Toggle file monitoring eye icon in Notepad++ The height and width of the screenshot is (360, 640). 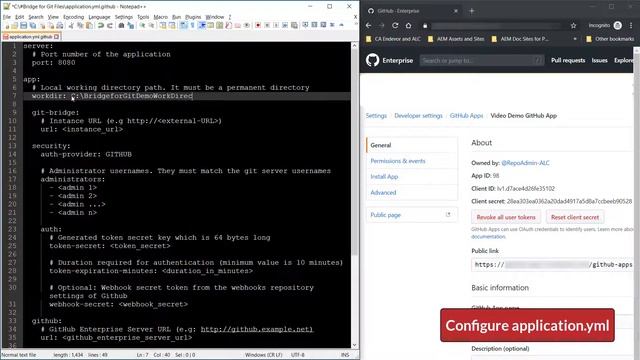[247, 25]
